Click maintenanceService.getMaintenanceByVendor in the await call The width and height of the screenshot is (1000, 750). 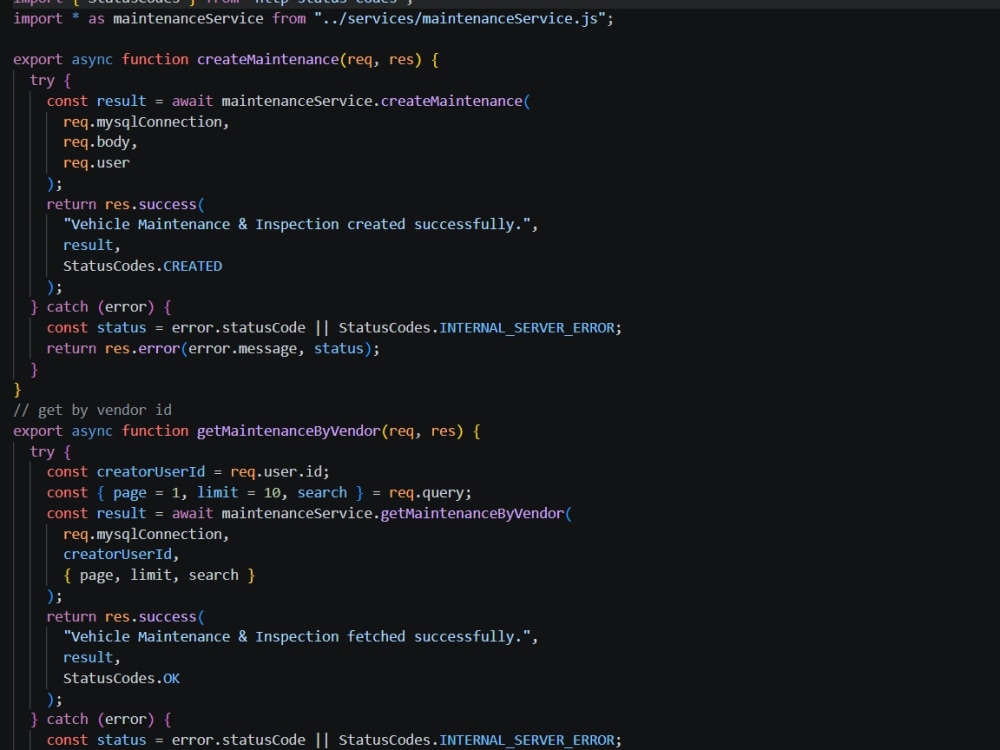pyautogui.click(x=393, y=513)
